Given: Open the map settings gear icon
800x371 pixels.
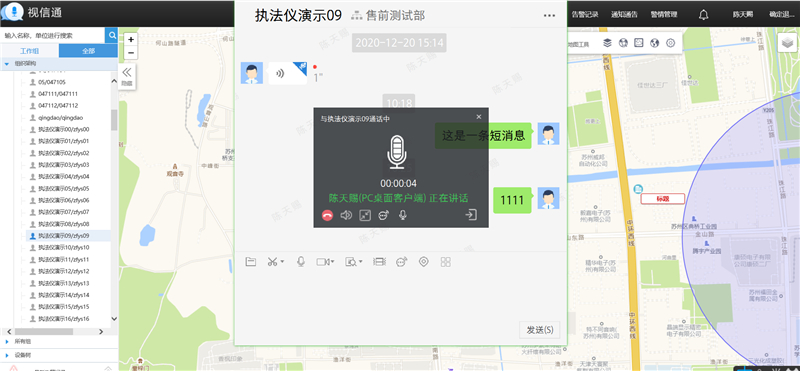Looking at the screenshot, I should point(670,43).
